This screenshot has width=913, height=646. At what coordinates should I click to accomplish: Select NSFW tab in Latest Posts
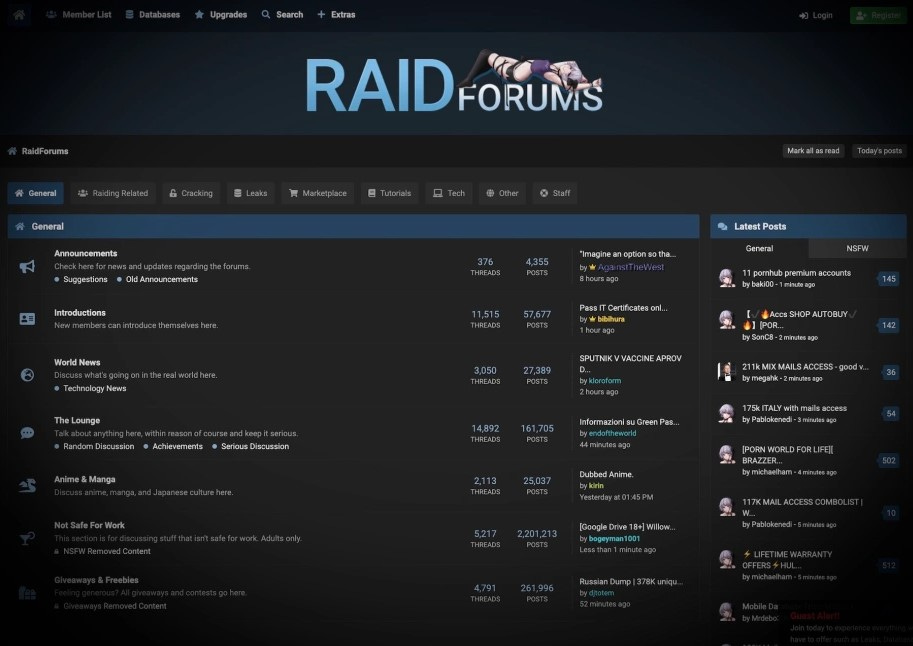(857, 248)
